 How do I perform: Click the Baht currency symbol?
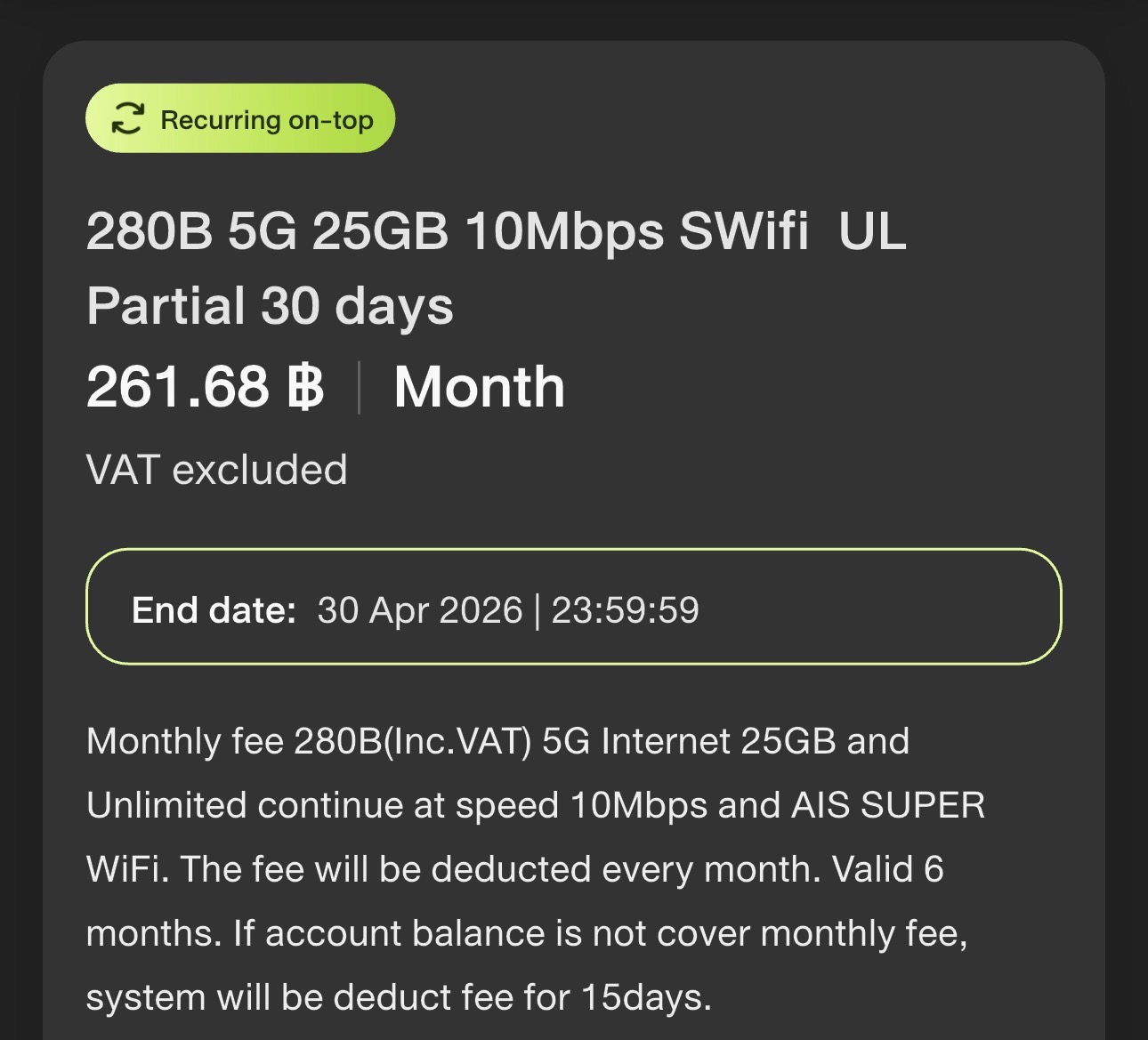[x=305, y=388]
